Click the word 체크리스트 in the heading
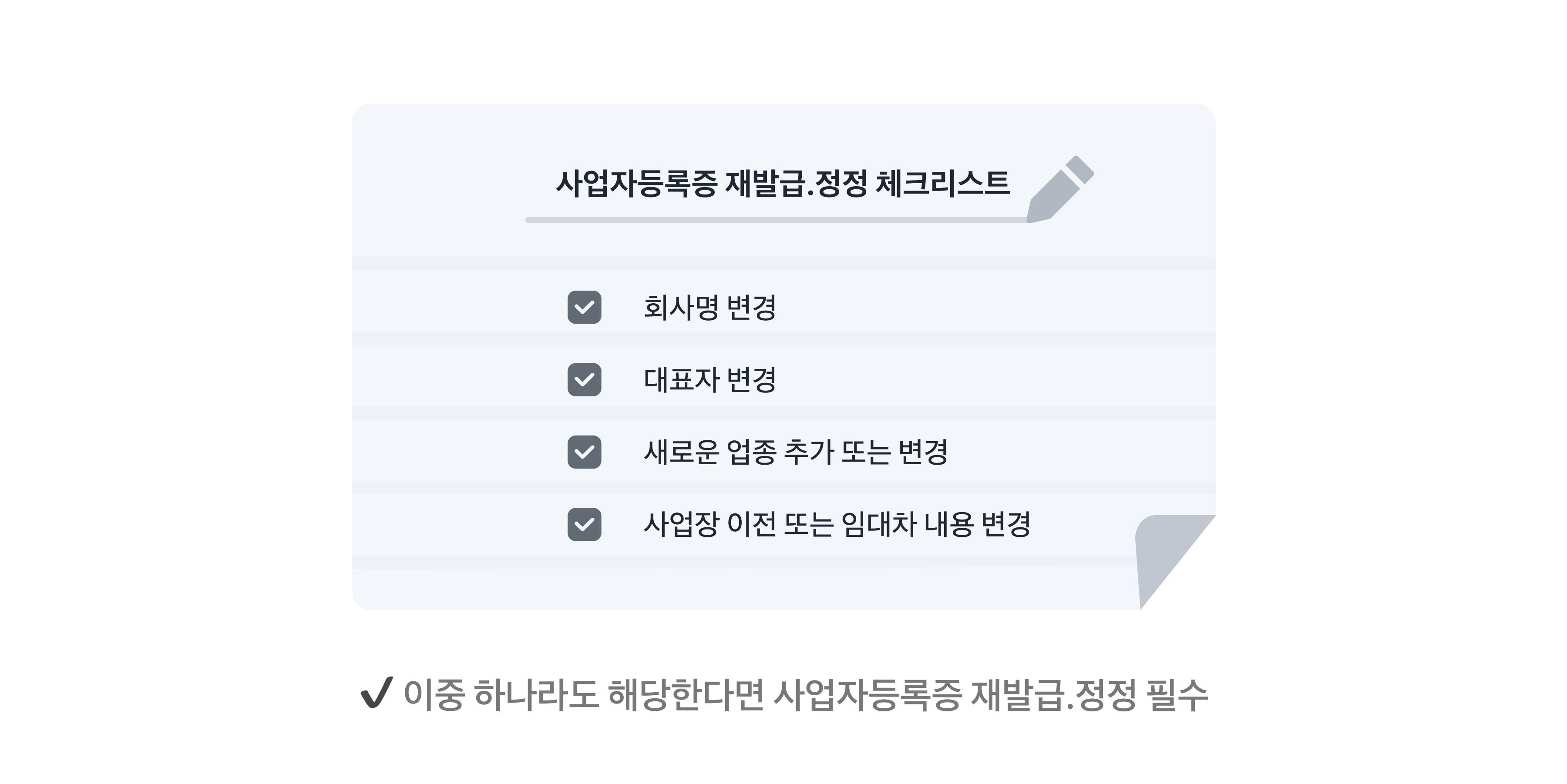The width and height of the screenshot is (1567, 784). [943, 183]
